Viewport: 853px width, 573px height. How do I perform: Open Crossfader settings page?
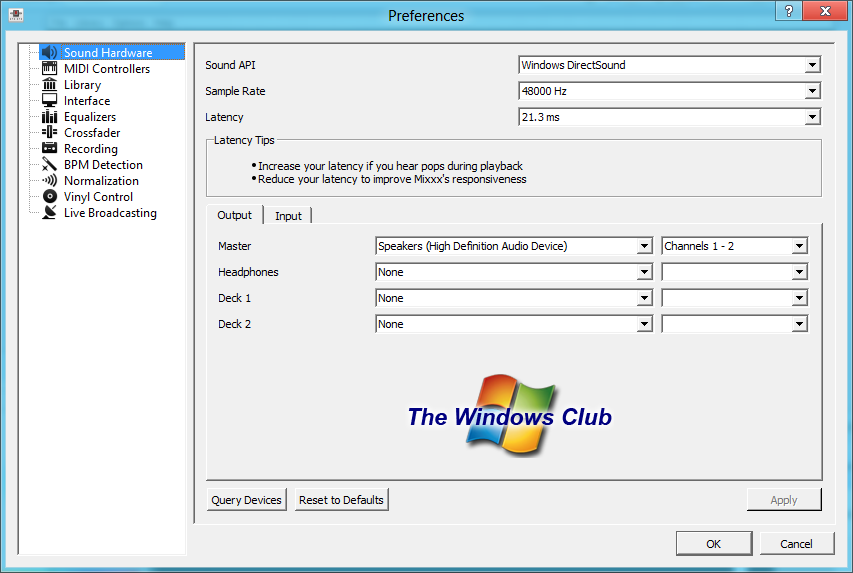pyautogui.click(x=92, y=133)
